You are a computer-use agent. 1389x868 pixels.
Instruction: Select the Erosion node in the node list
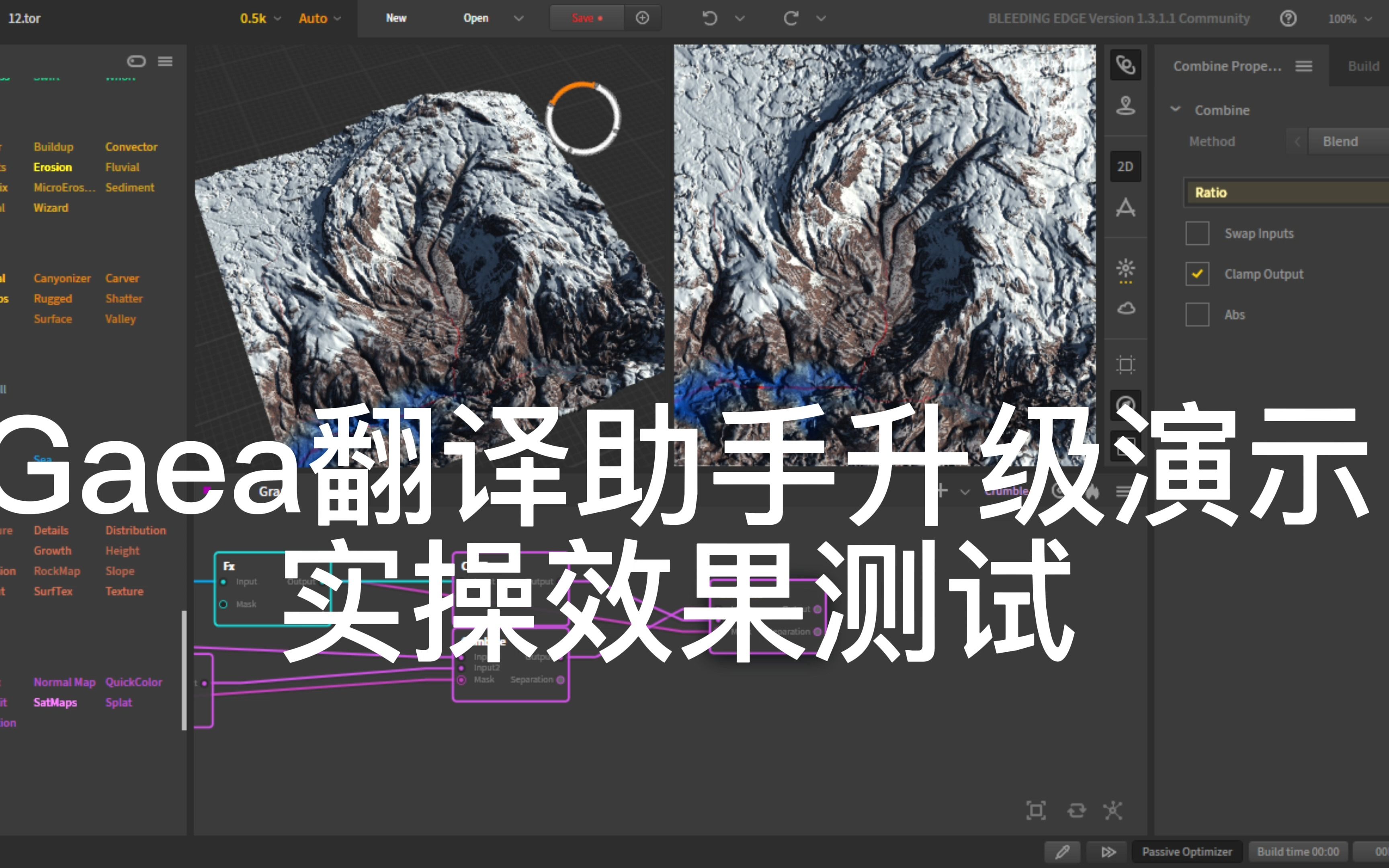pyautogui.click(x=53, y=167)
